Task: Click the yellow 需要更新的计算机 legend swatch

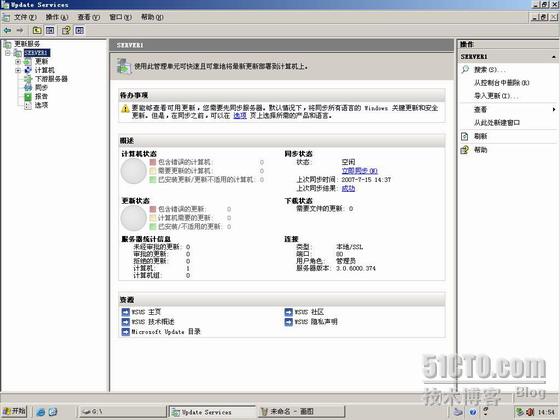Action: click(x=153, y=171)
